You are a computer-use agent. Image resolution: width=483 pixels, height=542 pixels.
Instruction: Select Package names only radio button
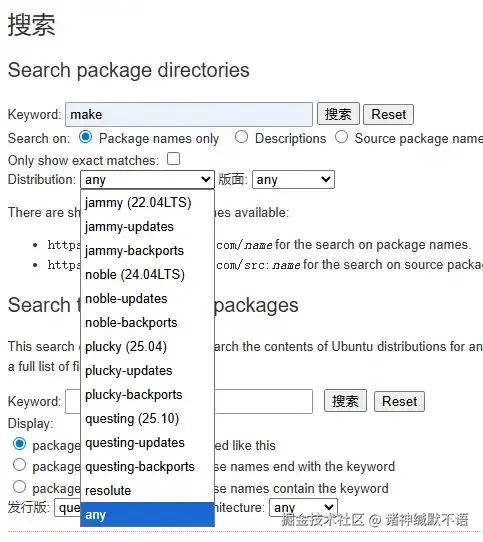tap(85, 137)
